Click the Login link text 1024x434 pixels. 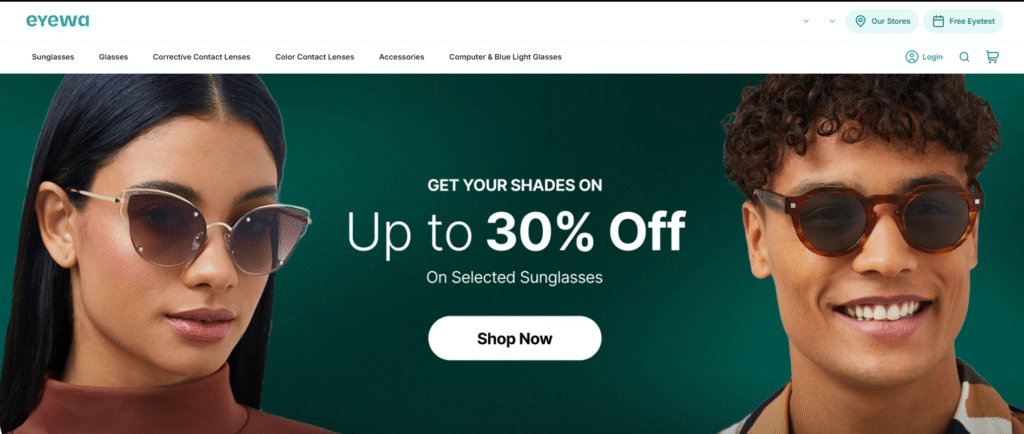932,57
